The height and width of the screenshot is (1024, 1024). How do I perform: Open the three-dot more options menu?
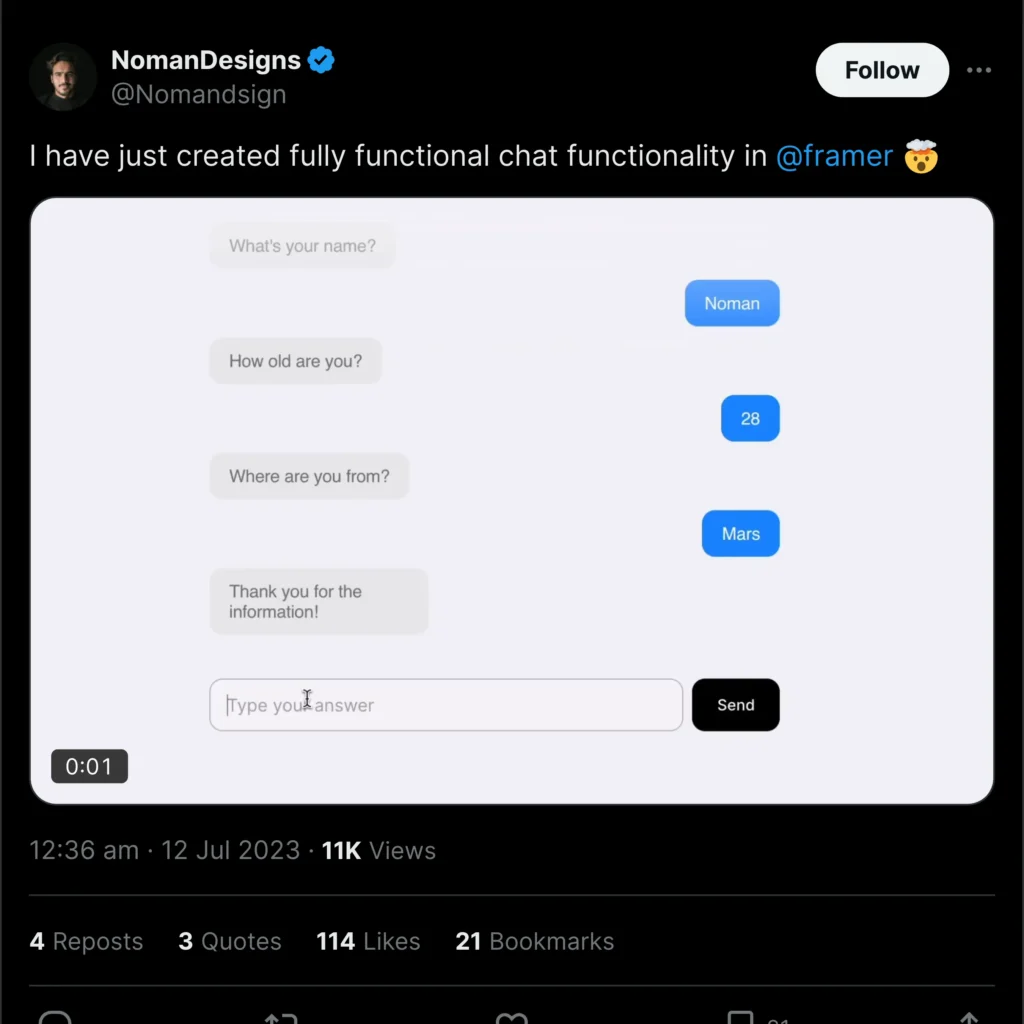coord(978,70)
